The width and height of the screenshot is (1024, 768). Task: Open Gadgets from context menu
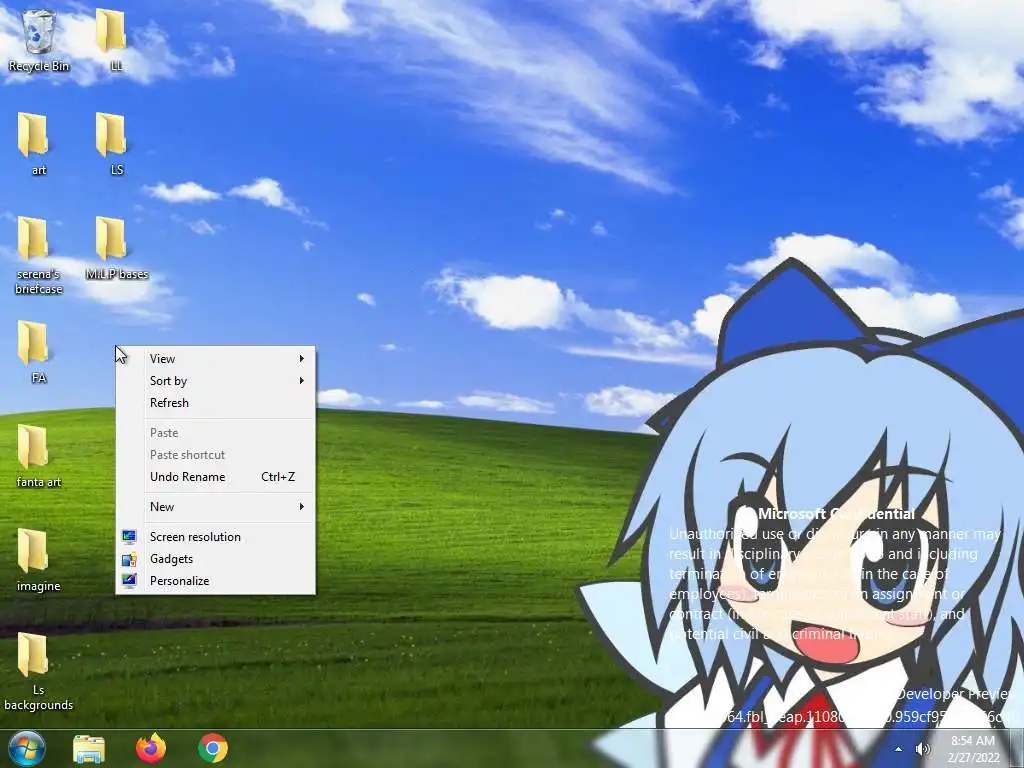tap(216, 559)
